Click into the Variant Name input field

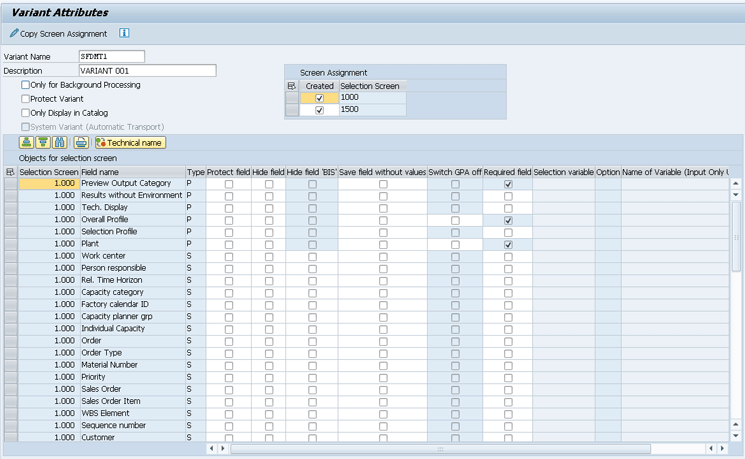[x=111, y=57]
